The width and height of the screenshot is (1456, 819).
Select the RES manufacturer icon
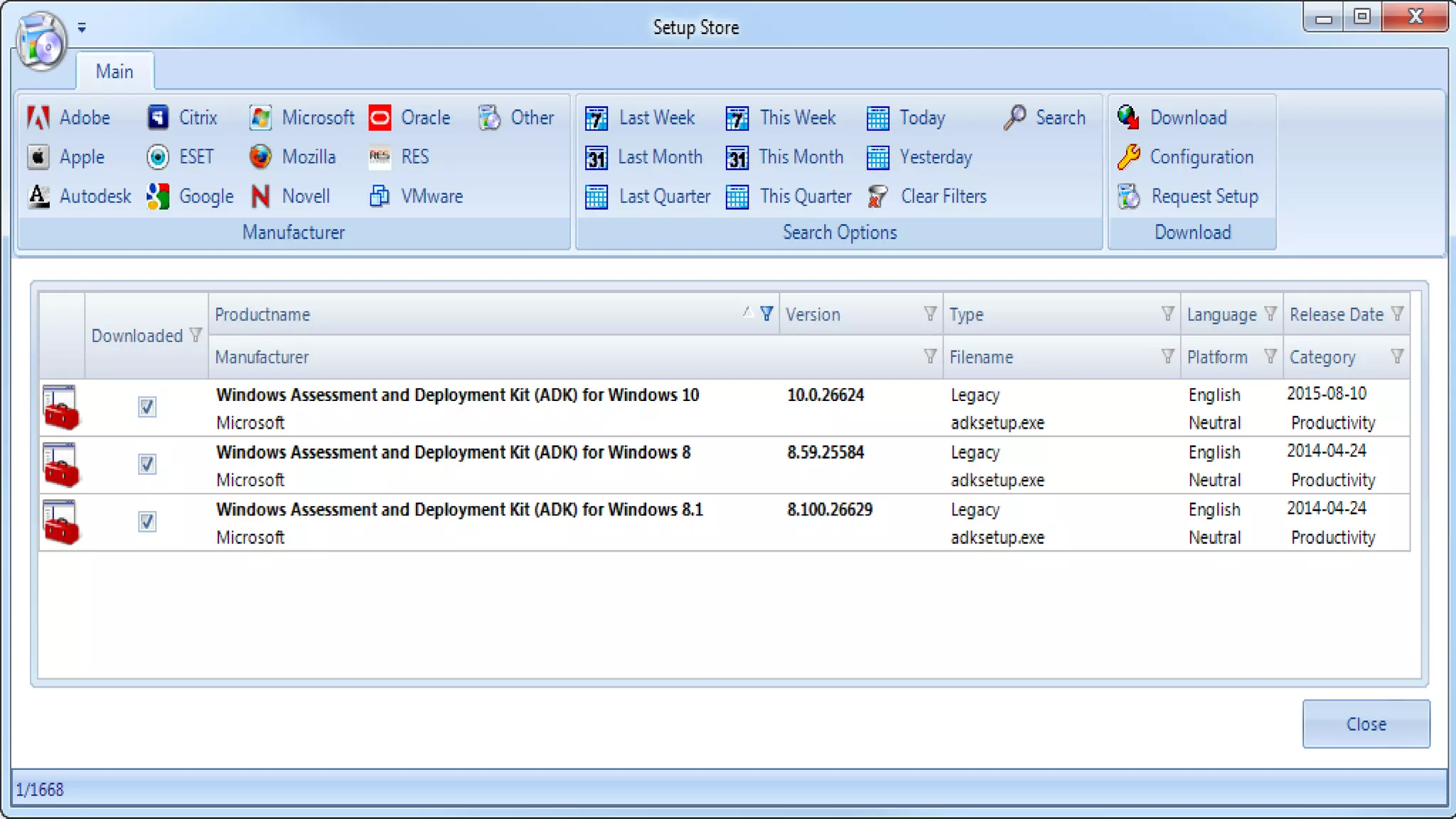380,156
